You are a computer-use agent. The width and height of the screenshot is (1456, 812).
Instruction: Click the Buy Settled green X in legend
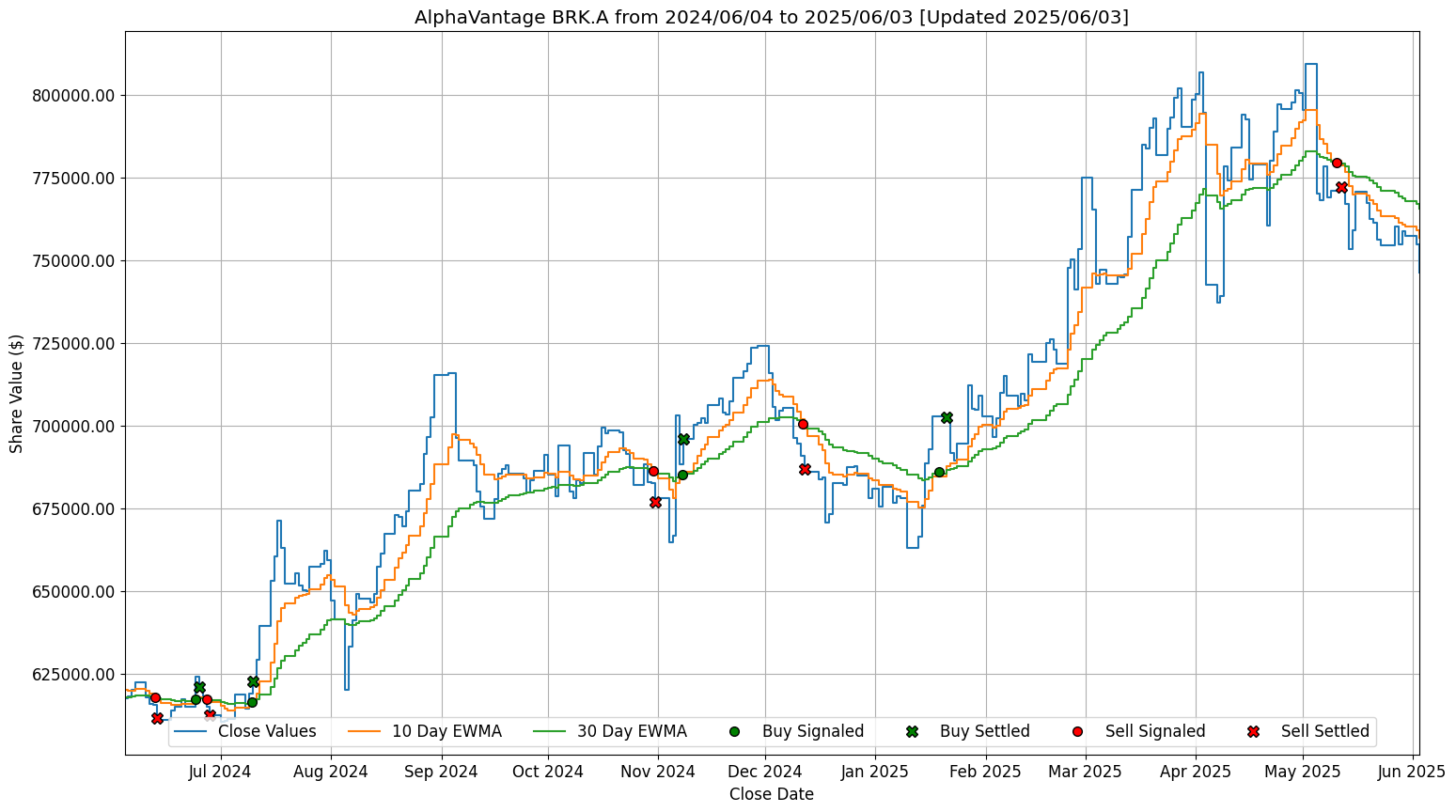pos(912,731)
